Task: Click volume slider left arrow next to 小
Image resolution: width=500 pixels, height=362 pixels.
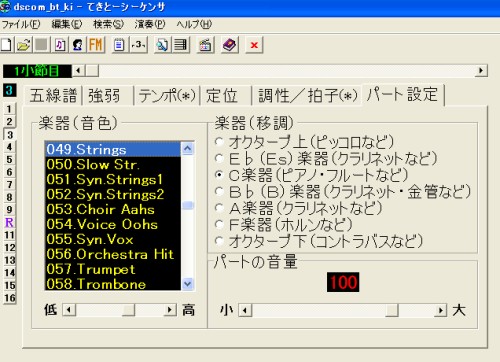Action: point(245,310)
